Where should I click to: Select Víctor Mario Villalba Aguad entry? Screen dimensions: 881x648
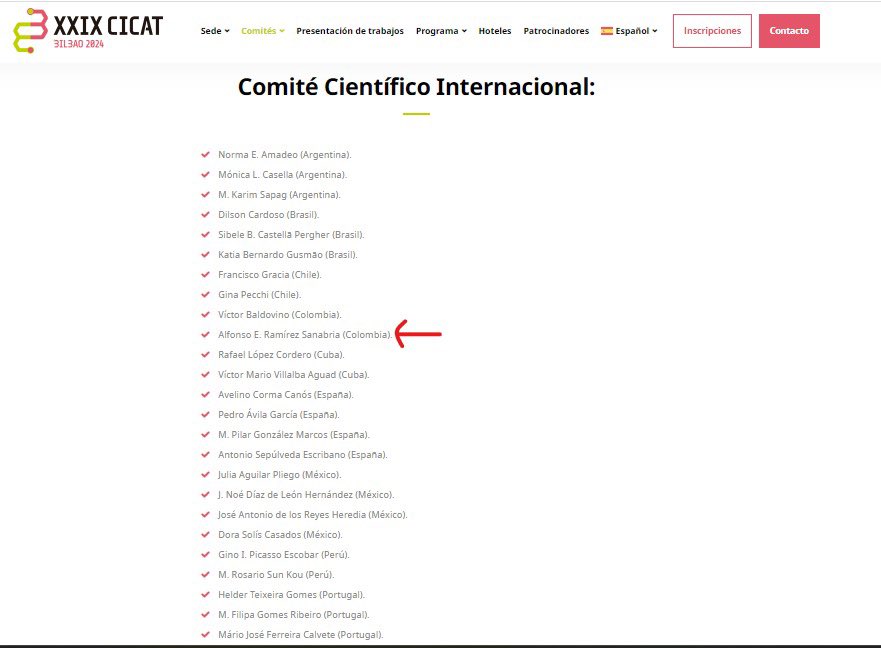pyautogui.click(x=294, y=375)
